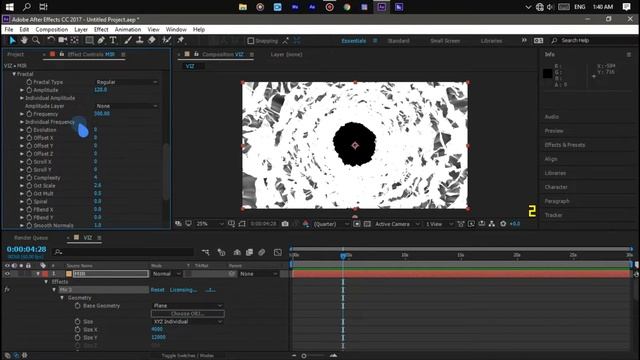Toggle the eye visibility of the MIR layer
The height and width of the screenshot is (360, 640).
pyautogui.click(x=7, y=274)
